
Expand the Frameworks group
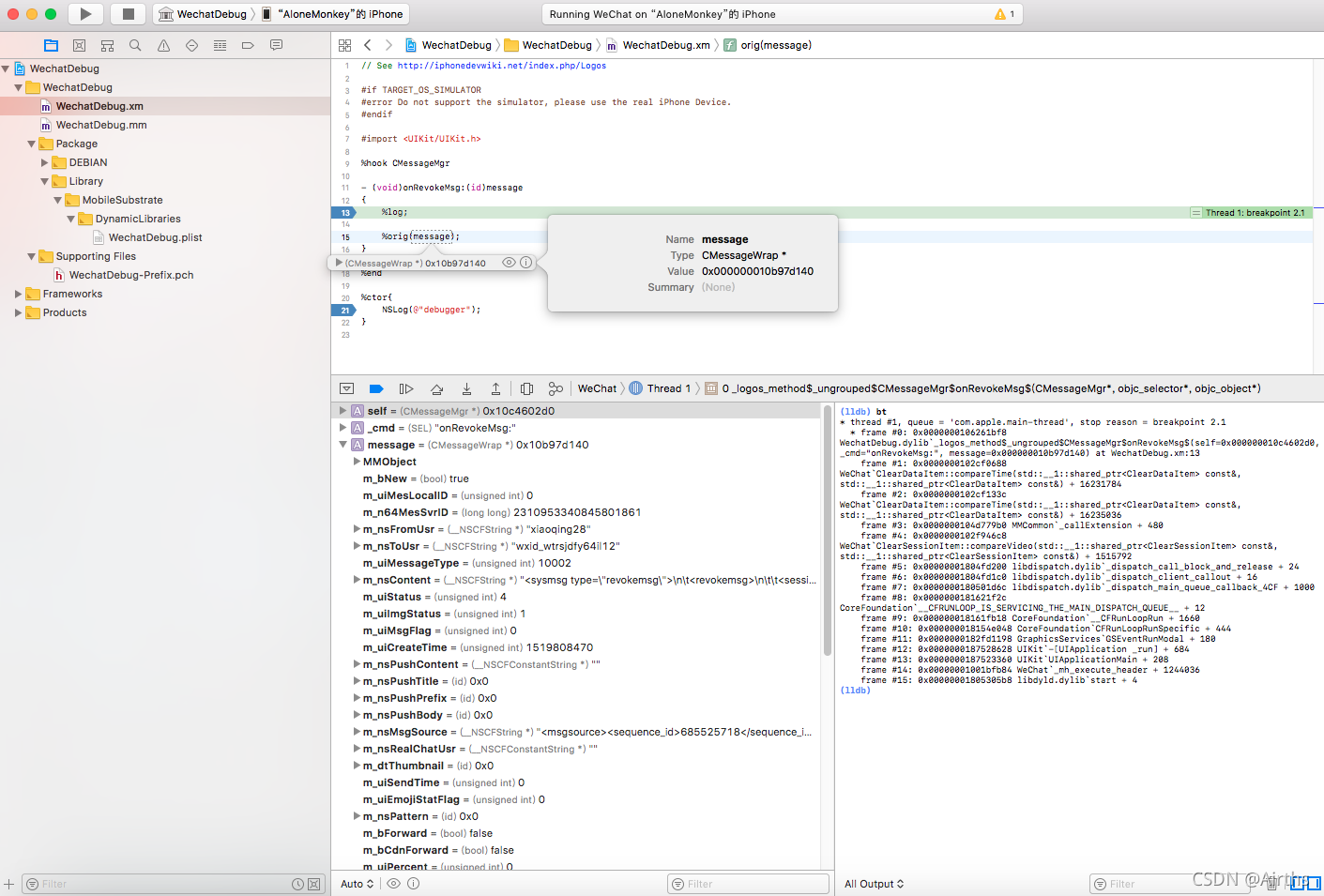(19, 294)
